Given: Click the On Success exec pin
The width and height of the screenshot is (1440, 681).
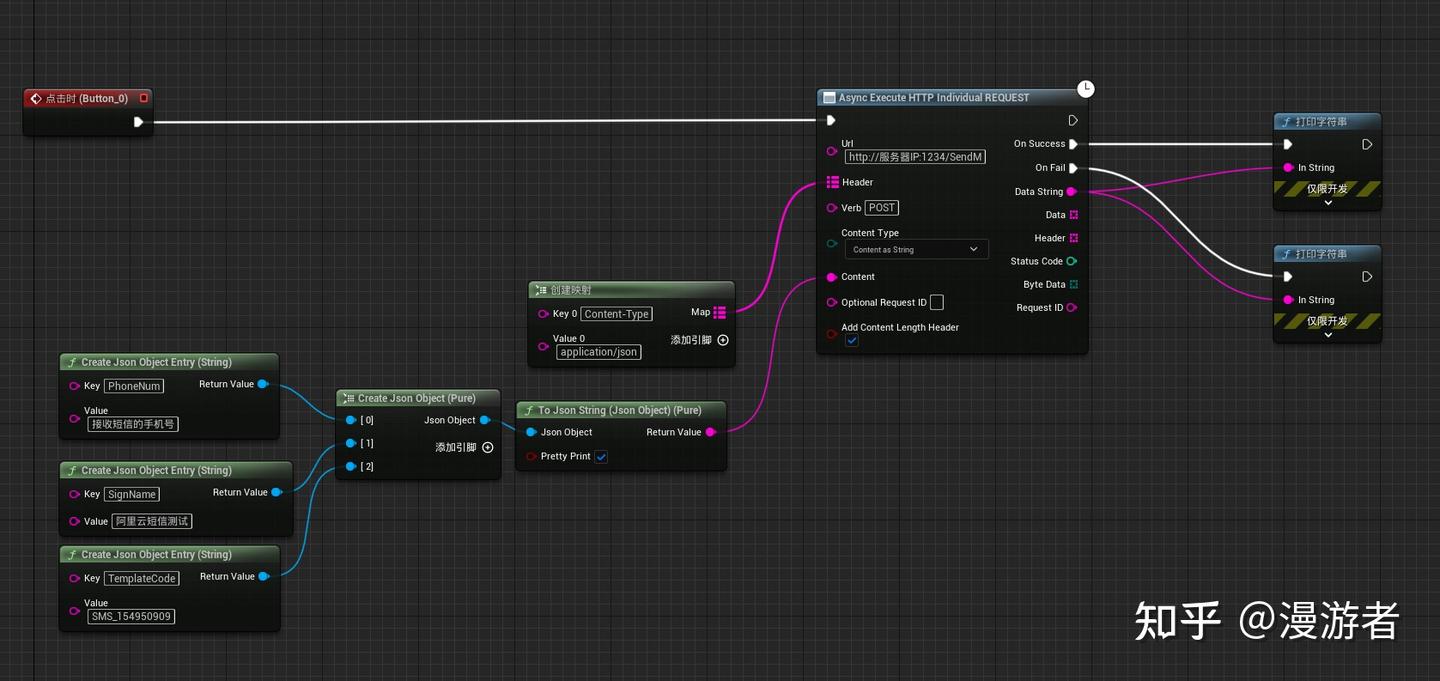Looking at the screenshot, I should coord(1073,144).
